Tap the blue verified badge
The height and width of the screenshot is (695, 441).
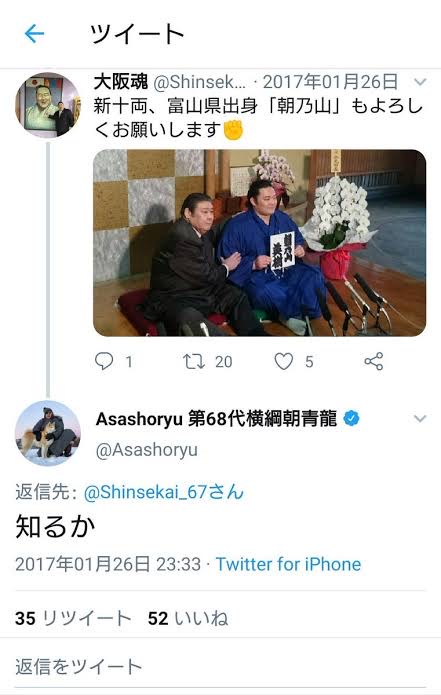point(351,418)
